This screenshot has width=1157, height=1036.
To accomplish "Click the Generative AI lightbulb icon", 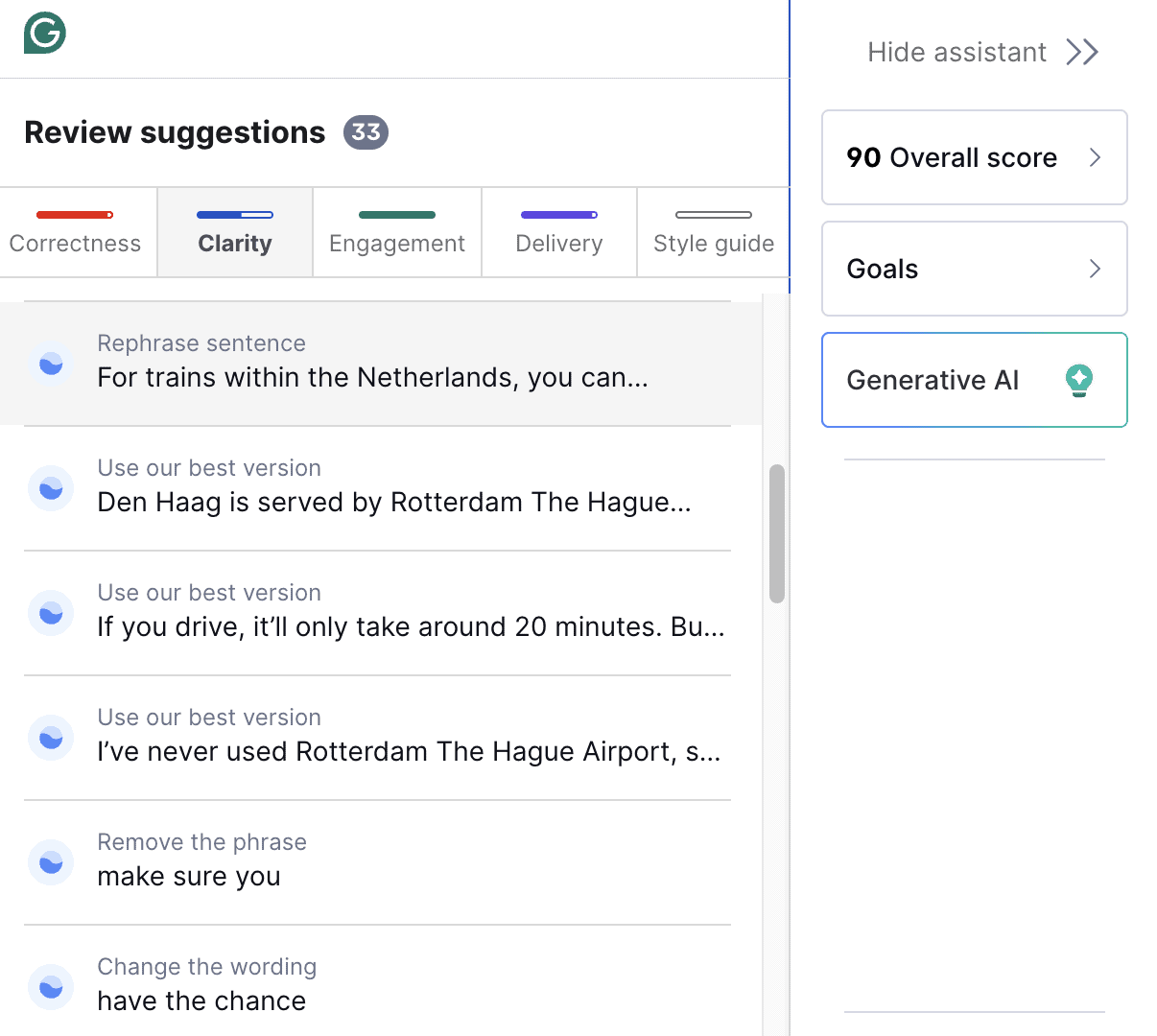I will [1079, 380].
